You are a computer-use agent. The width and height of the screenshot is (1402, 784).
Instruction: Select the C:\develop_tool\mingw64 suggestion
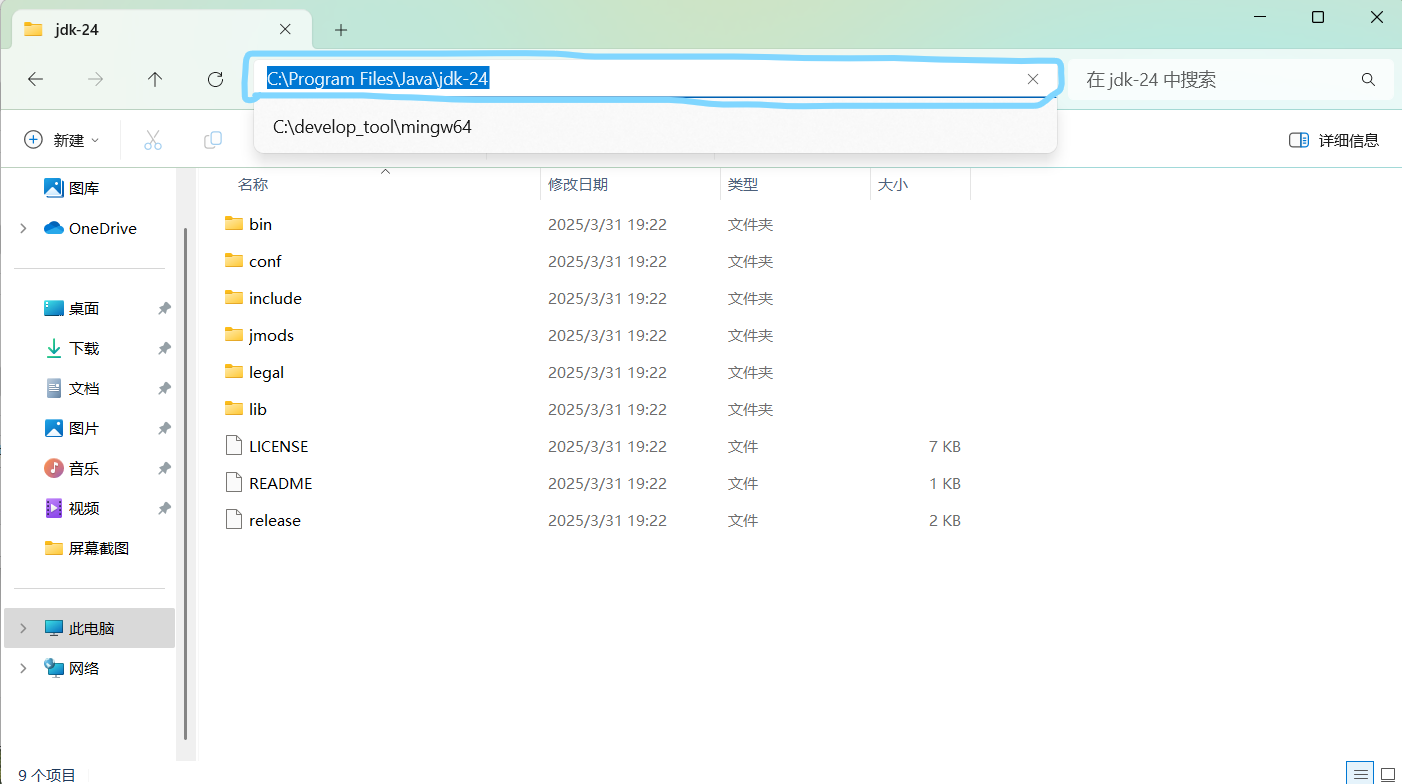(x=372, y=127)
